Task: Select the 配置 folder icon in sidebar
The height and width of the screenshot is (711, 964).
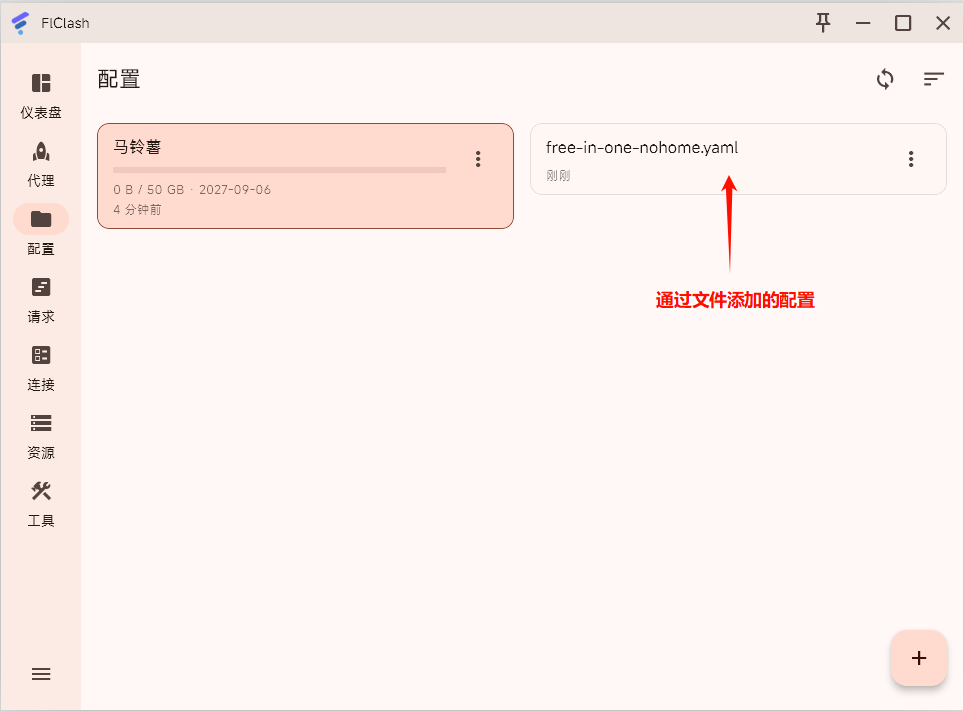Action: click(x=41, y=220)
